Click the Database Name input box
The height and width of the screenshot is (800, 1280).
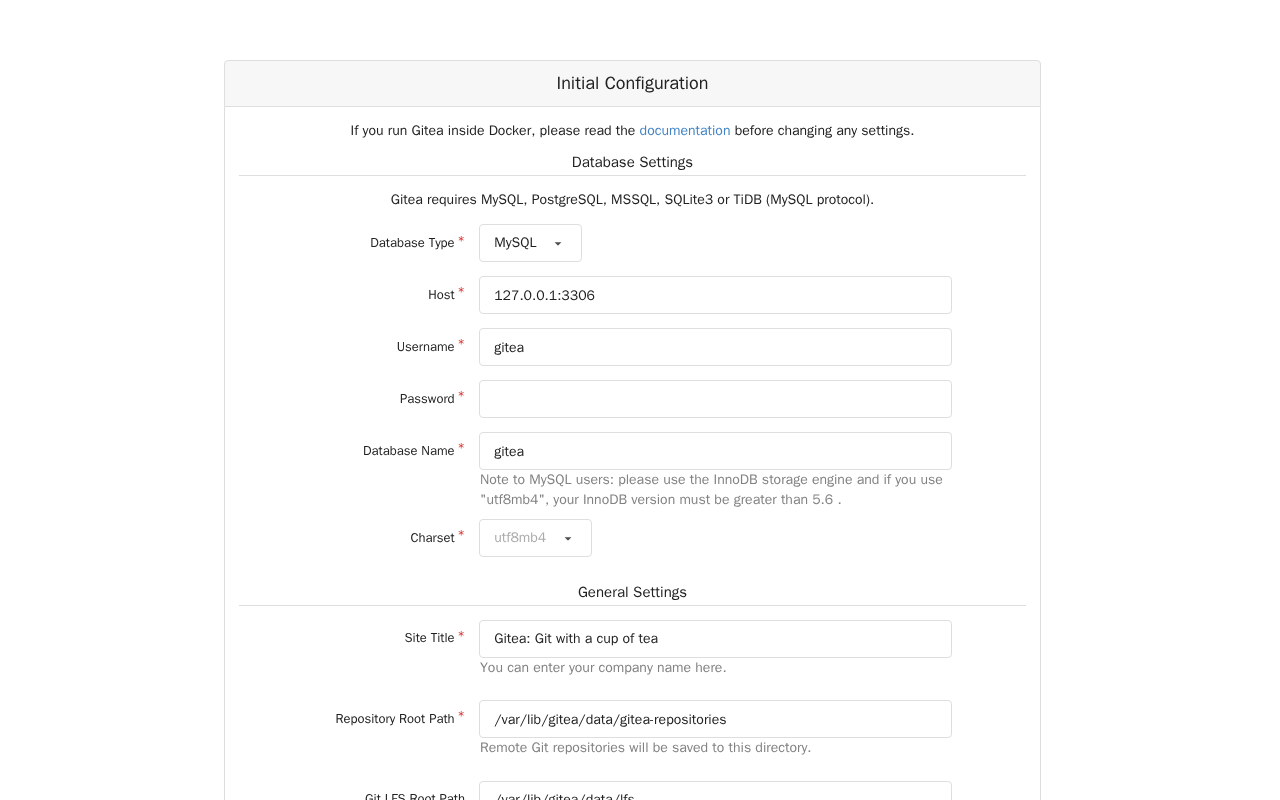(715, 451)
